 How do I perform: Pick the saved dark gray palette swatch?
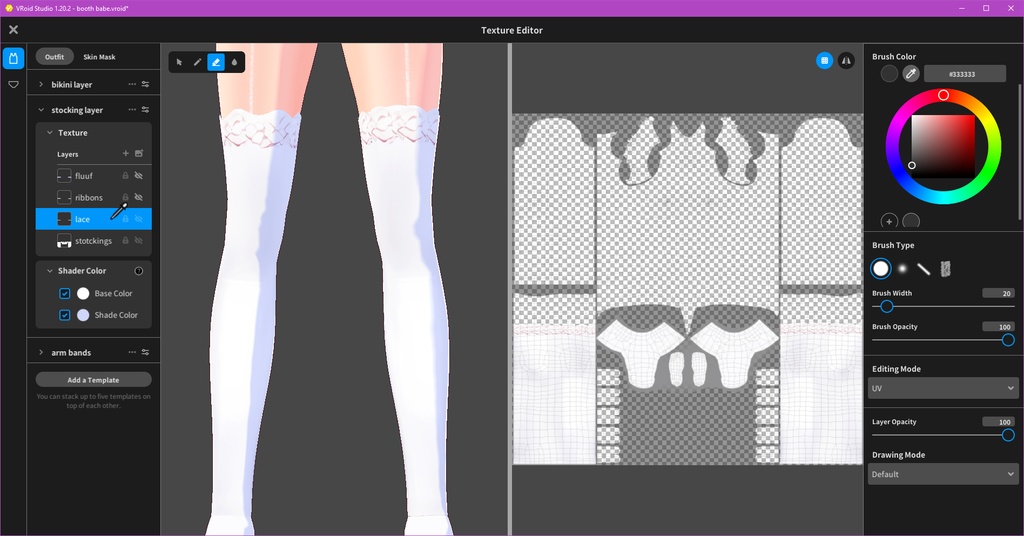910,221
